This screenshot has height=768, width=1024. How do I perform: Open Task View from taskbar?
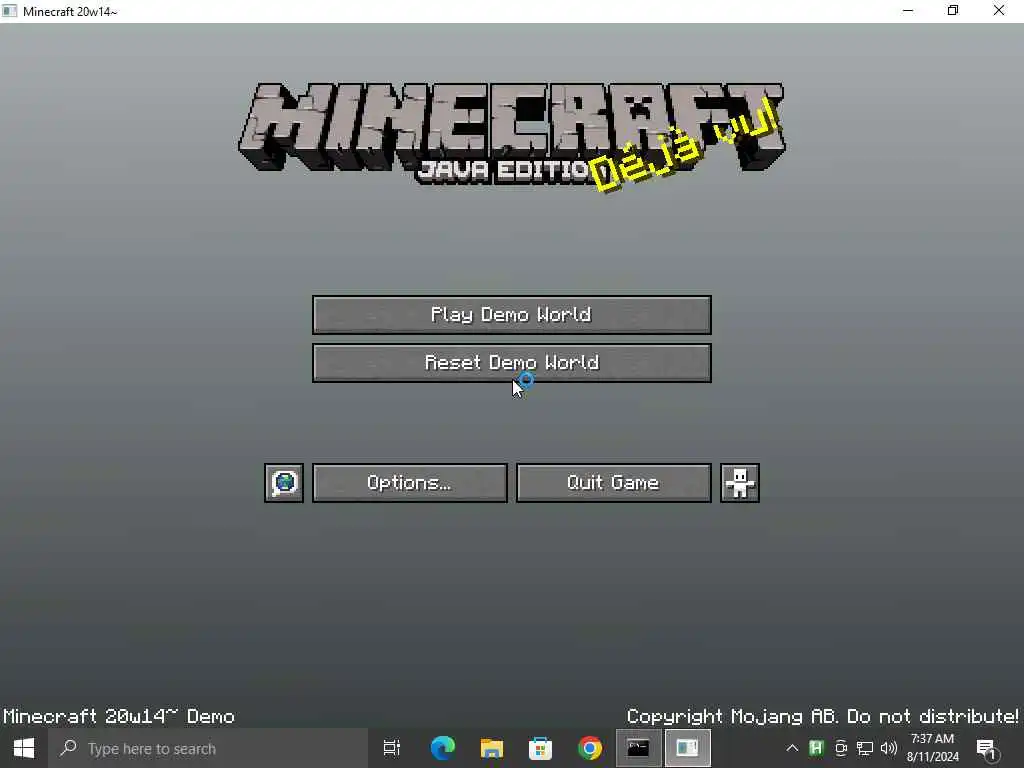click(x=392, y=748)
